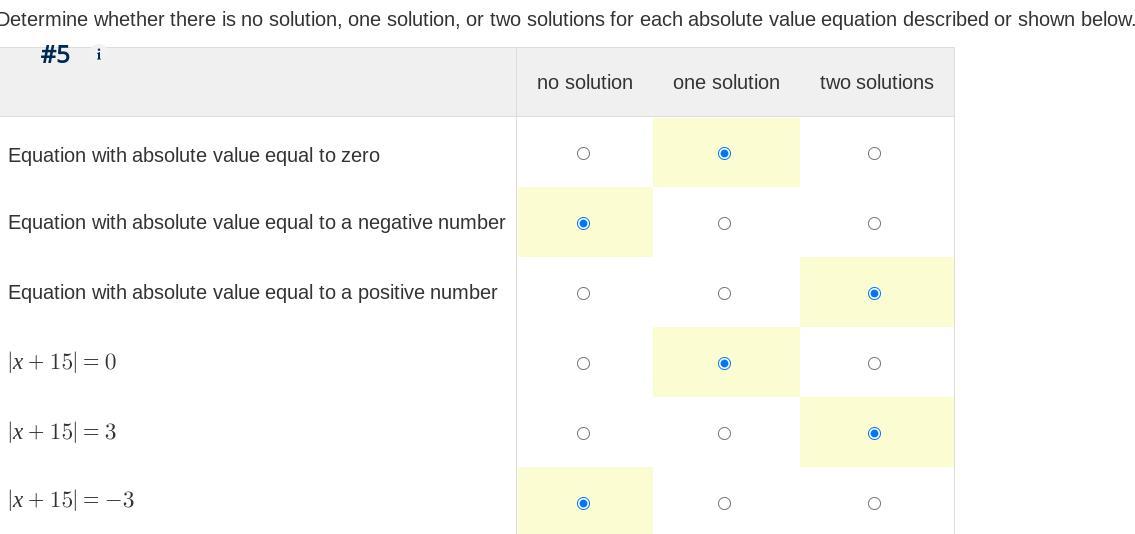Pick 'no solution' for |x+15| = 0
Screen dimensions: 1135x534
[584, 363]
